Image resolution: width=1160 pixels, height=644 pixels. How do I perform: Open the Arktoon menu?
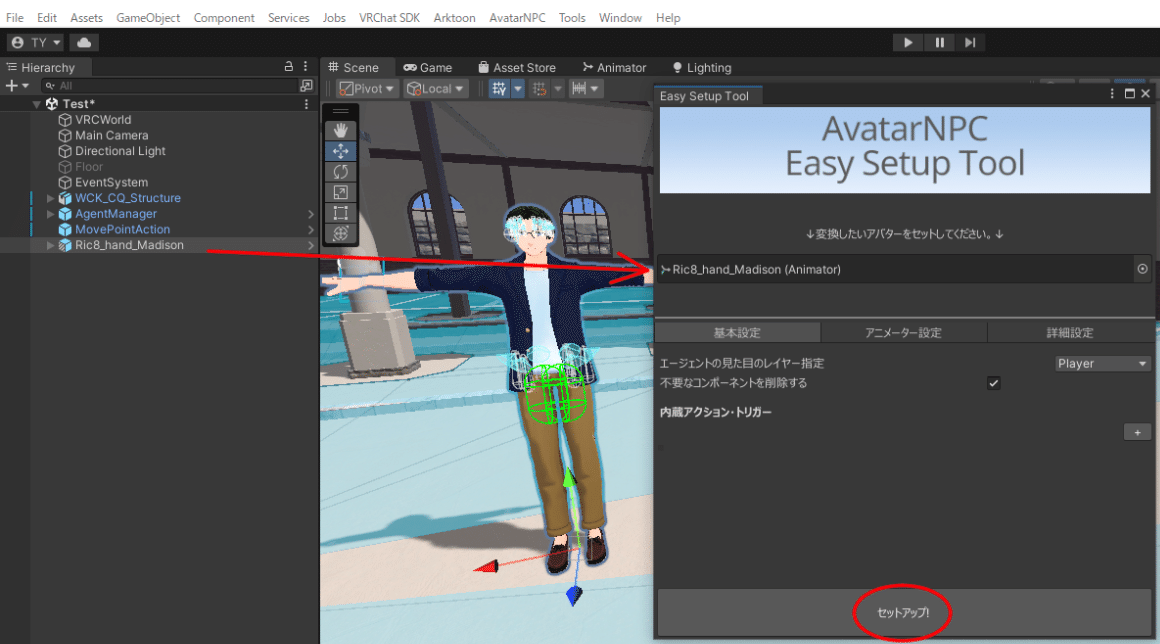454,18
